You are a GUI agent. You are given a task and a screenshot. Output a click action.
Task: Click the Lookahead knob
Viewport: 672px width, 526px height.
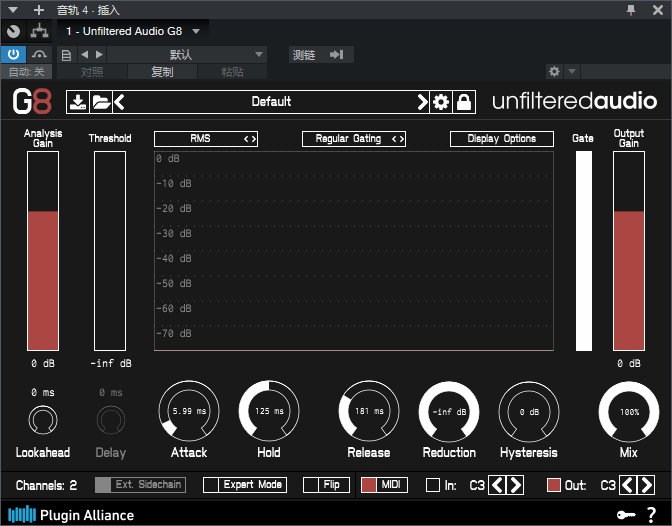pyautogui.click(x=43, y=420)
